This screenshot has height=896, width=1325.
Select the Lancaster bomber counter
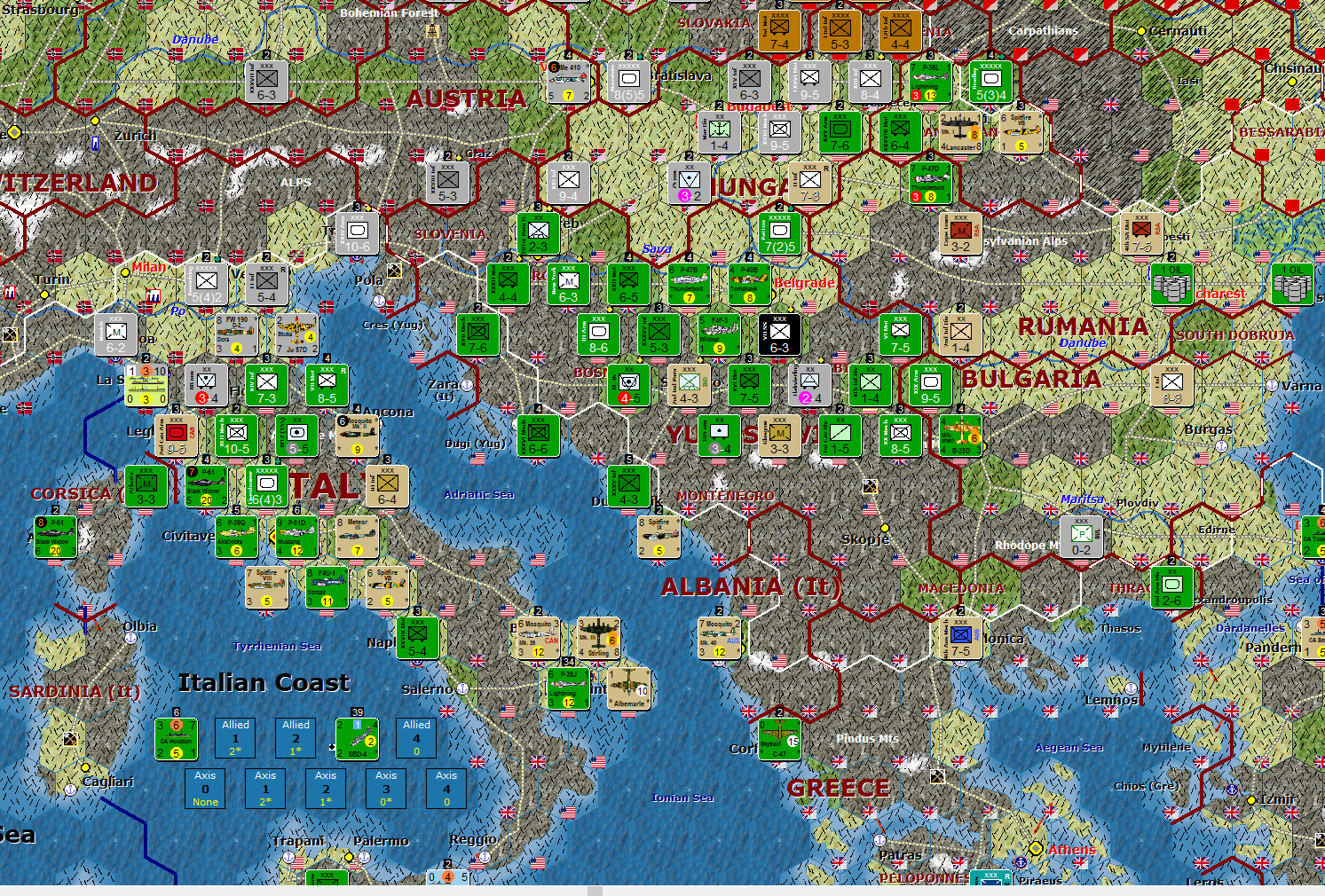(960, 132)
